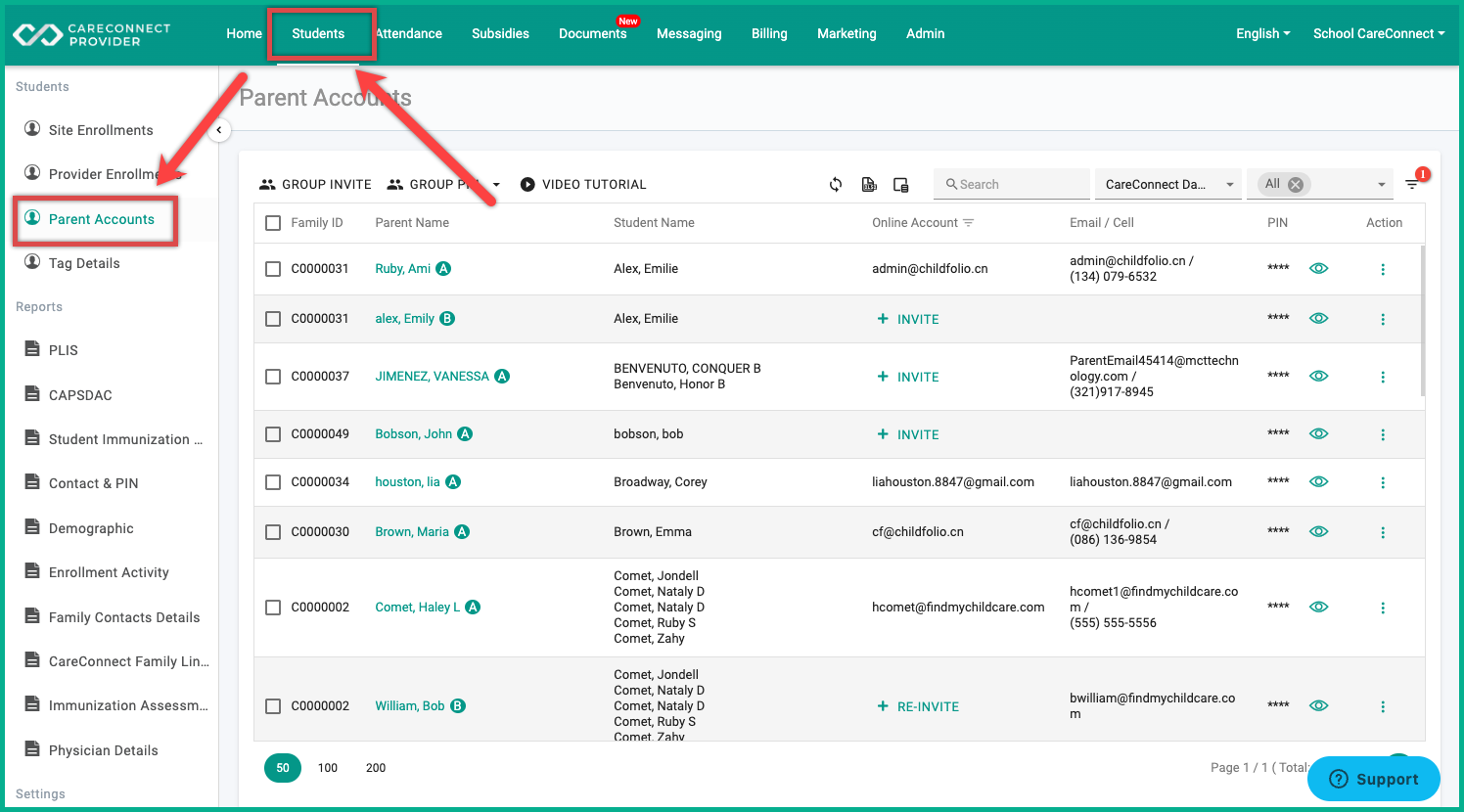The image size is (1464, 812).
Task: Check the row checkbox for alex, Emily
Action: click(x=273, y=319)
